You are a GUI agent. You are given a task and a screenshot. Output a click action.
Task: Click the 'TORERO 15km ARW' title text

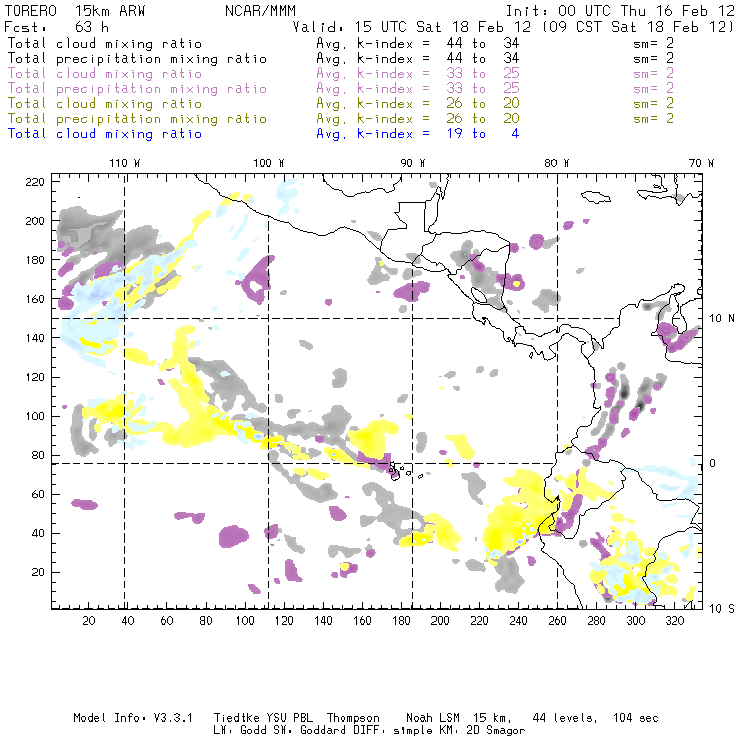[x=75, y=10]
